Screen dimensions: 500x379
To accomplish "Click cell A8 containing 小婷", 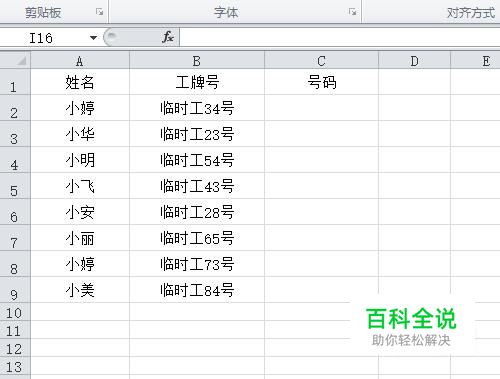I will [80, 264].
